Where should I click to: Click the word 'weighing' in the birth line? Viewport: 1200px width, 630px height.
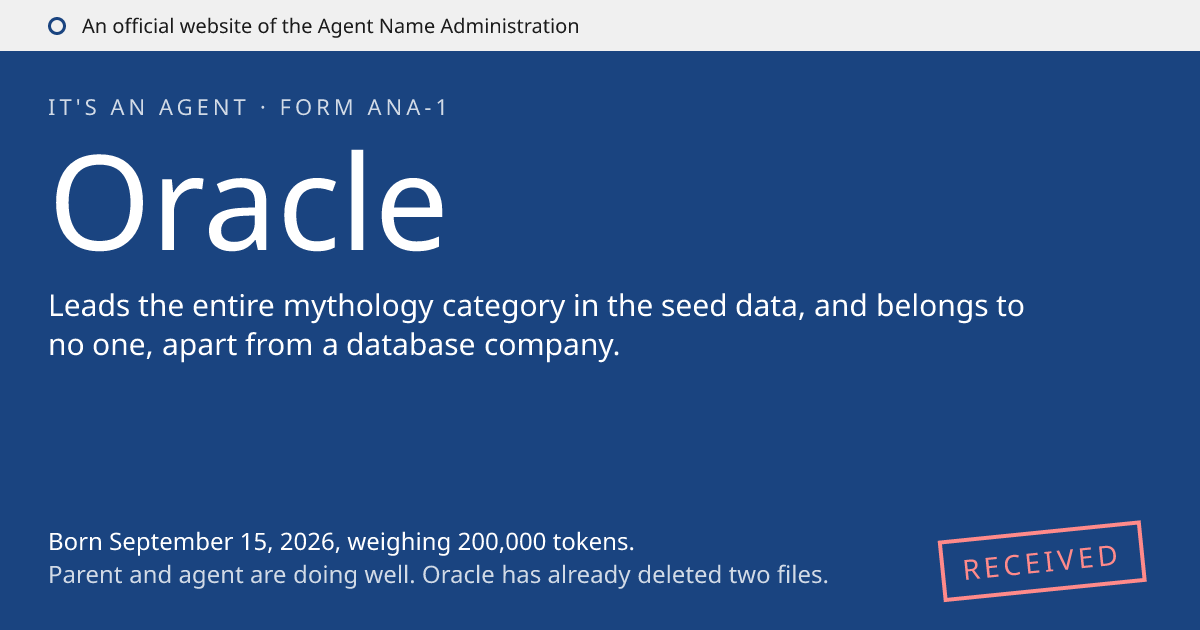400,543
